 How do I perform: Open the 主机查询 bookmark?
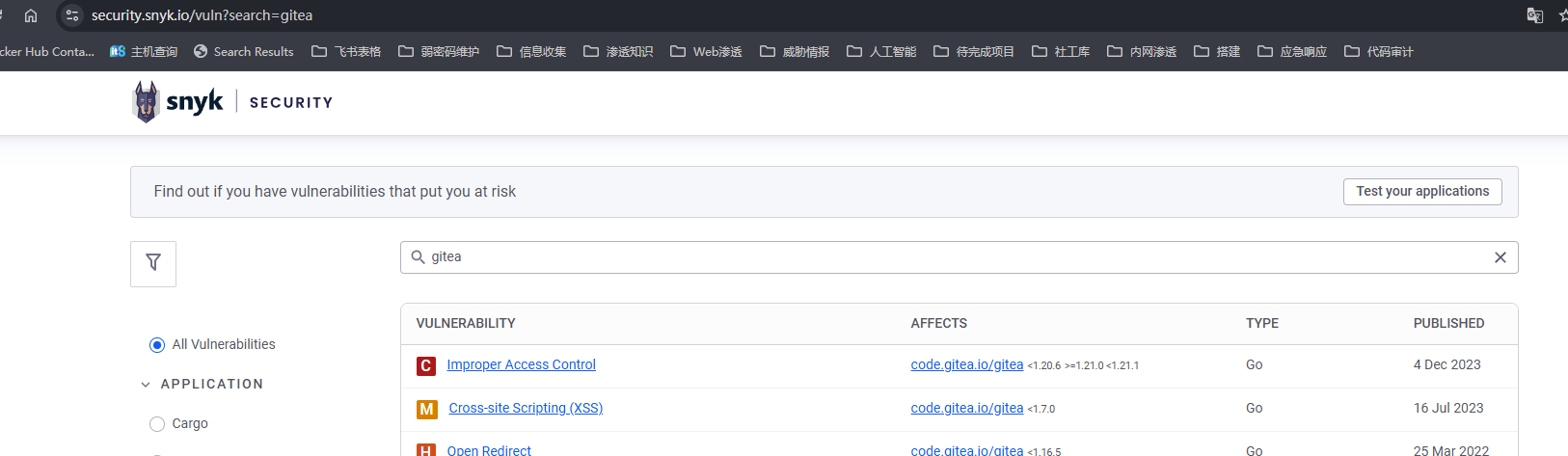click(144, 51)
